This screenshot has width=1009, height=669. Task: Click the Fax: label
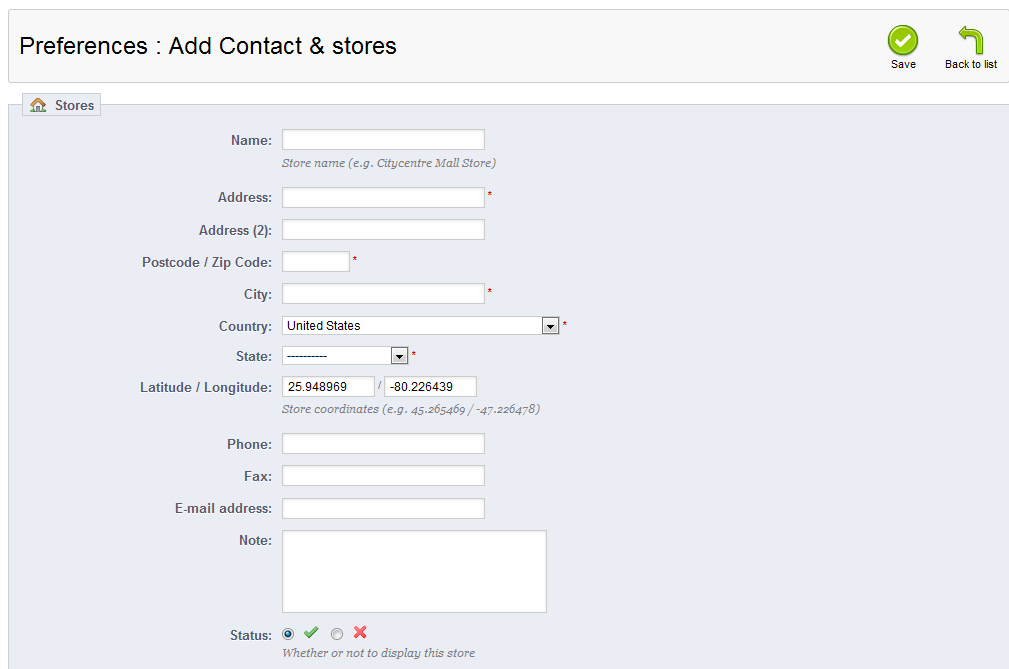click(x=258, y=477)
